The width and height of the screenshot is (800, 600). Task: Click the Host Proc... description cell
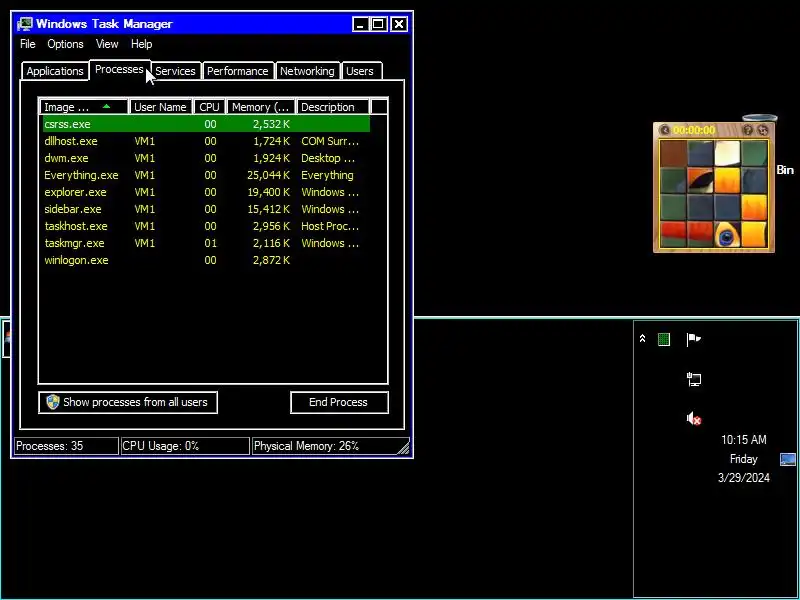(x=330, y=226)
